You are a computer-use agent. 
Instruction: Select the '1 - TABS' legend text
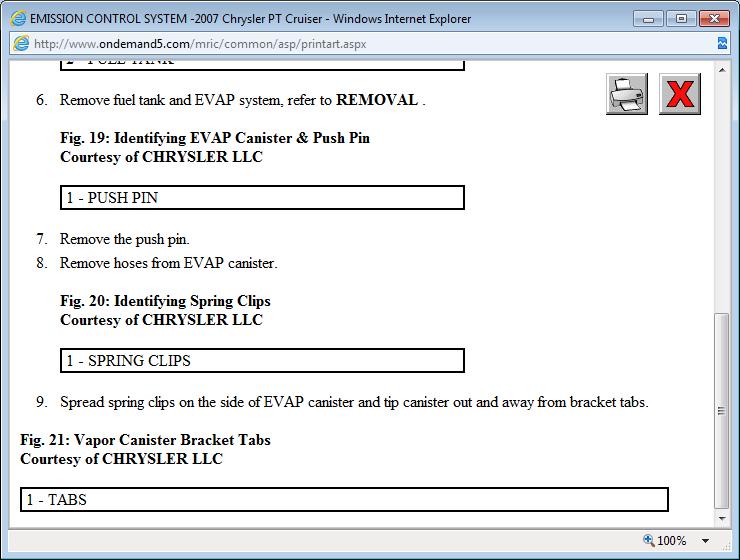click(57, 500)
